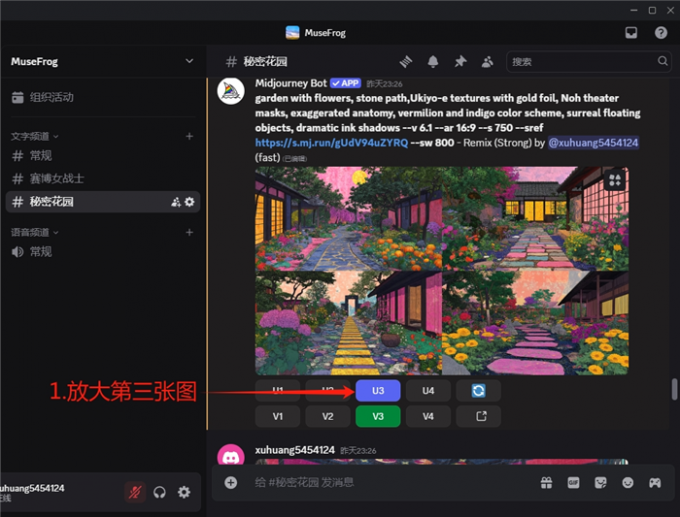Click the image grid apps icon
Screen dimensions: 680x517
615,180
